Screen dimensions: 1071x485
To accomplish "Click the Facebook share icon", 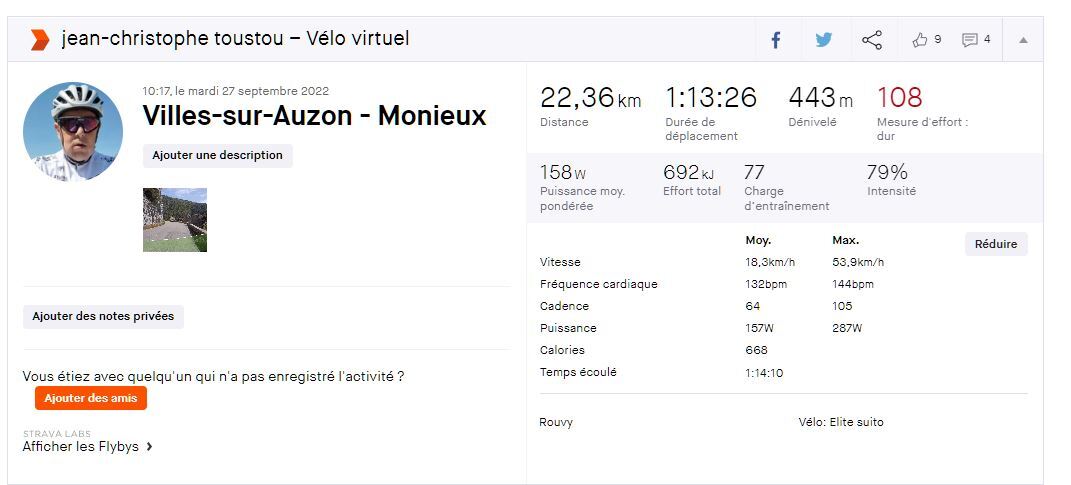I will pyautogui.click(x=775, y=40).
